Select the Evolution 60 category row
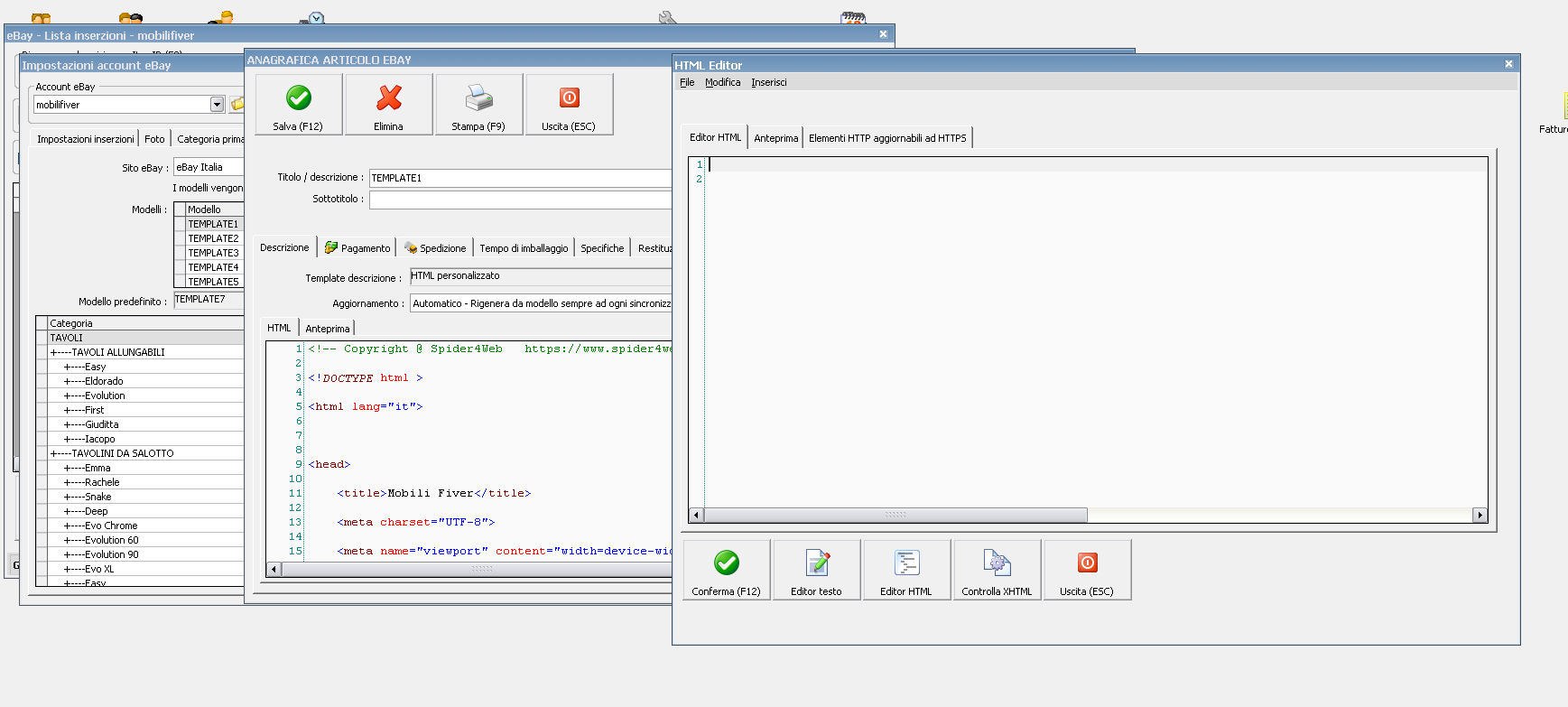Screen dimensions: 1568x707 (146, 540)
